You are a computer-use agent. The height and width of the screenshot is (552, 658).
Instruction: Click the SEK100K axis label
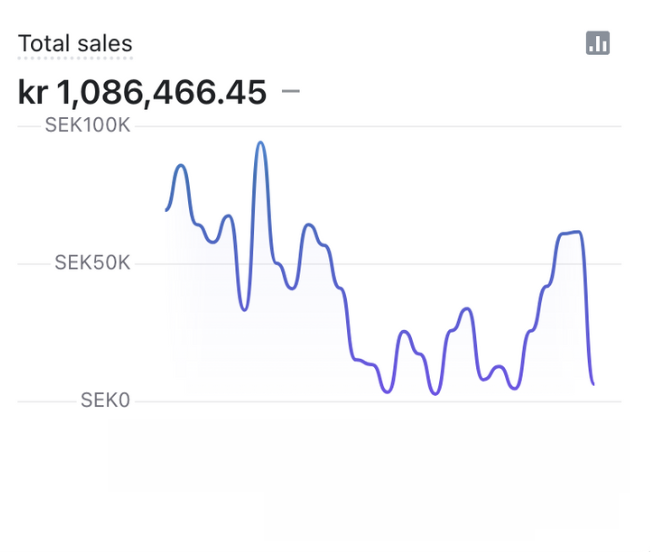click(x=88, y=127)
